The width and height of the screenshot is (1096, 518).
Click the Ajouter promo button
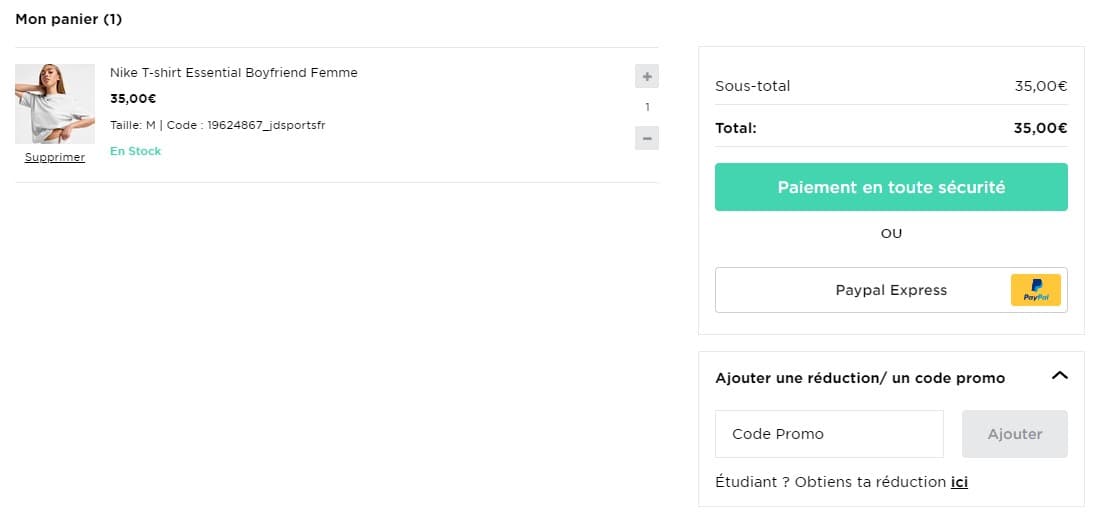coord(1014,434)
